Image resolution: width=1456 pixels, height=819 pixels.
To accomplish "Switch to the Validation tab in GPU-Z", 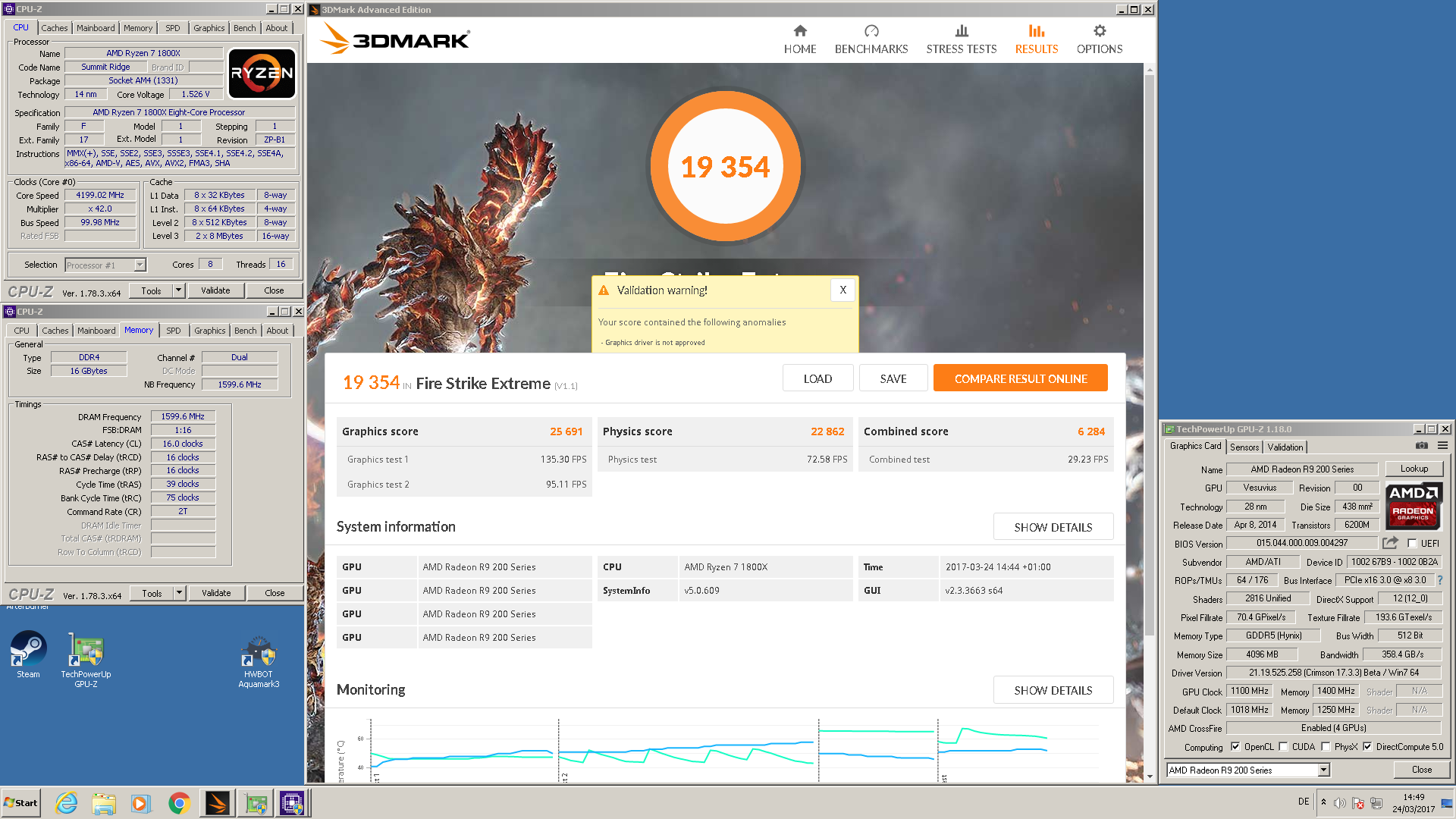I will 1285,447.
